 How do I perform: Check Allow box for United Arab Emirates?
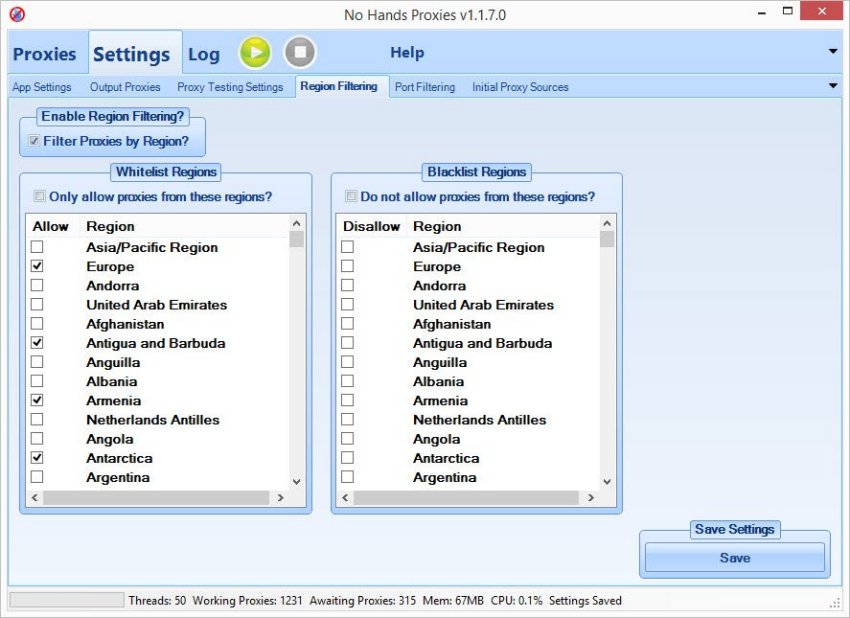pyautogui.click(x=37, y=305)
